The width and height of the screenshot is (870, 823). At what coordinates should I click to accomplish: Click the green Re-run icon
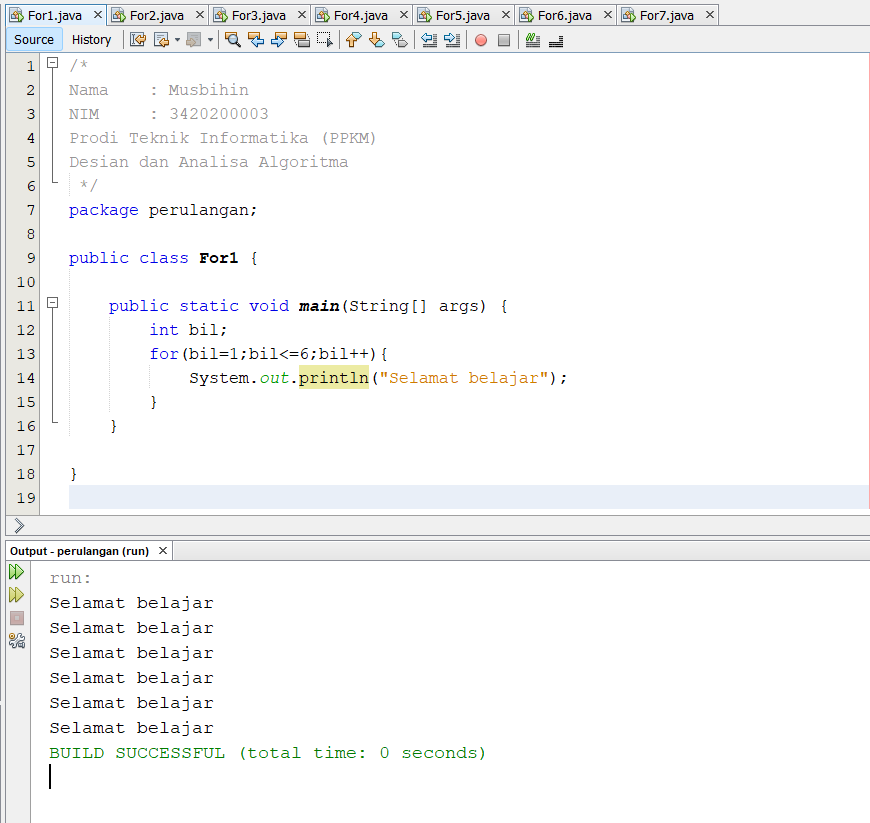coord(17,572)
